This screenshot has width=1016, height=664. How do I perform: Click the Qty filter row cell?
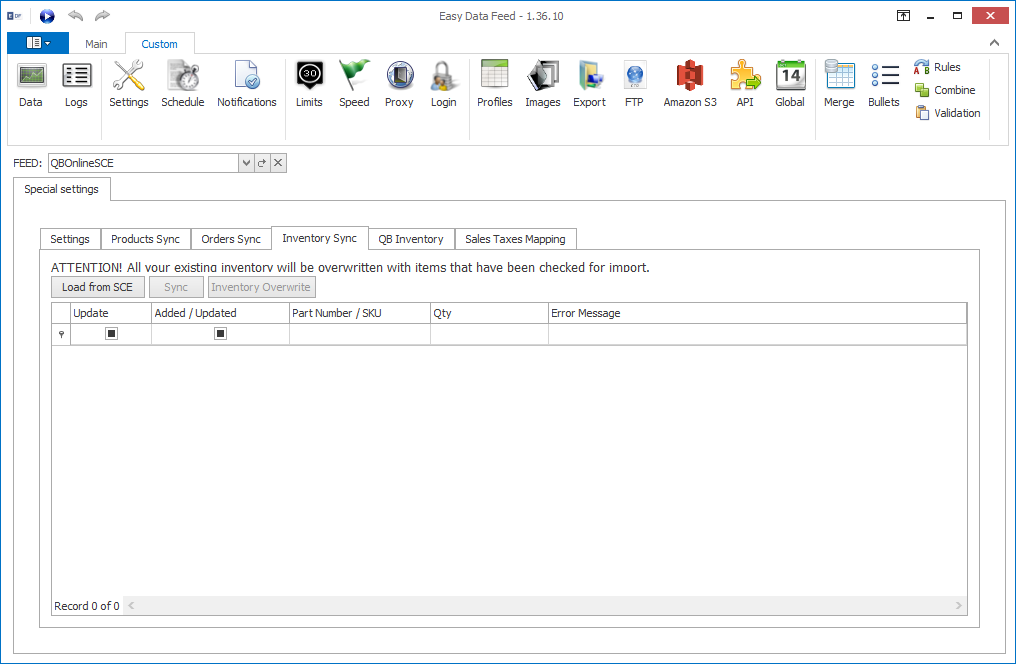pos(489,334)
